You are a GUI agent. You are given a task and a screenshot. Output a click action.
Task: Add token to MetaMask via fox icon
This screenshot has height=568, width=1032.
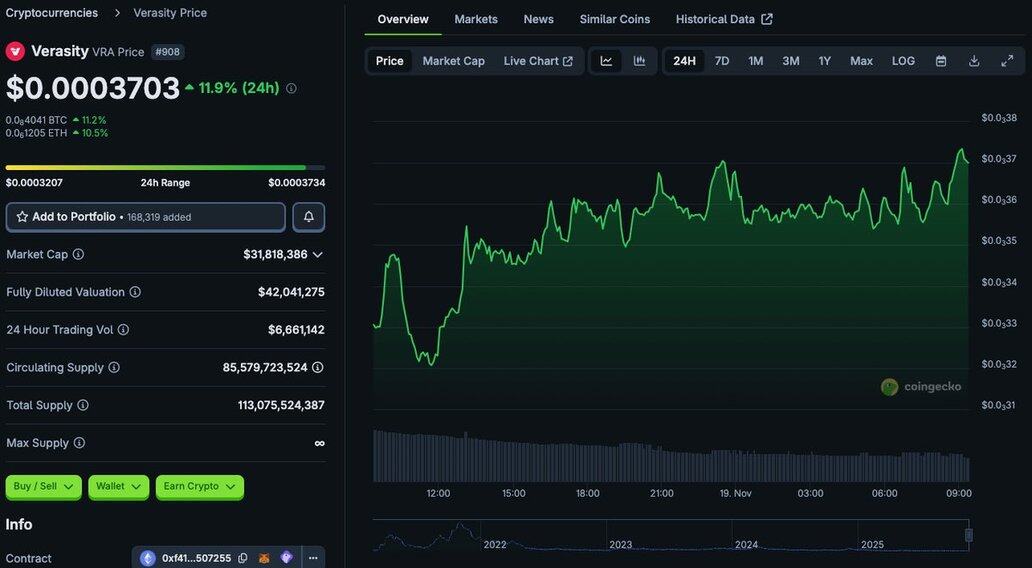click(265, 558)
